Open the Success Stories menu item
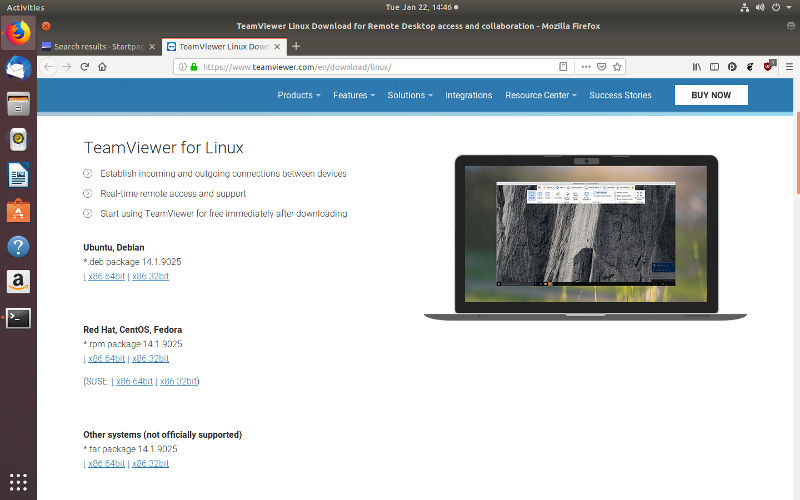The image size is (800, 500). pyautogui.click(x=620, y=95)
